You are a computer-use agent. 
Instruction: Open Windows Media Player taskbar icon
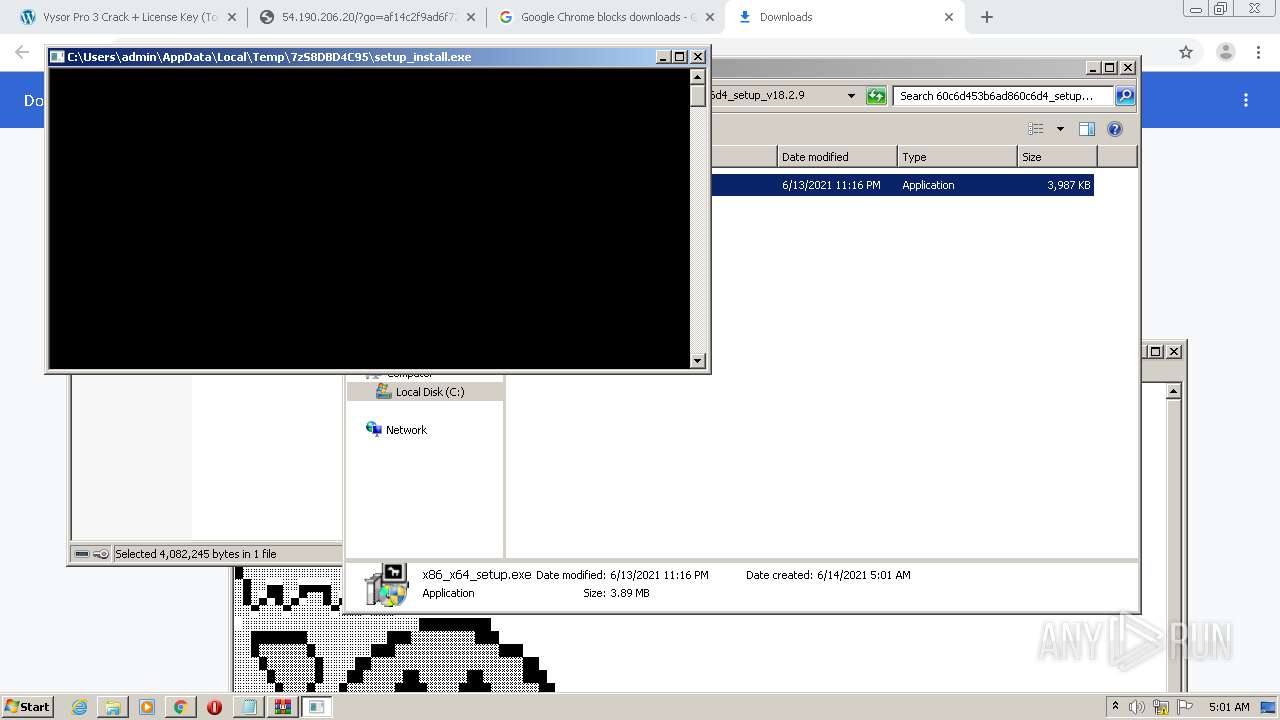pyautogui.click(x=147, y=707)
